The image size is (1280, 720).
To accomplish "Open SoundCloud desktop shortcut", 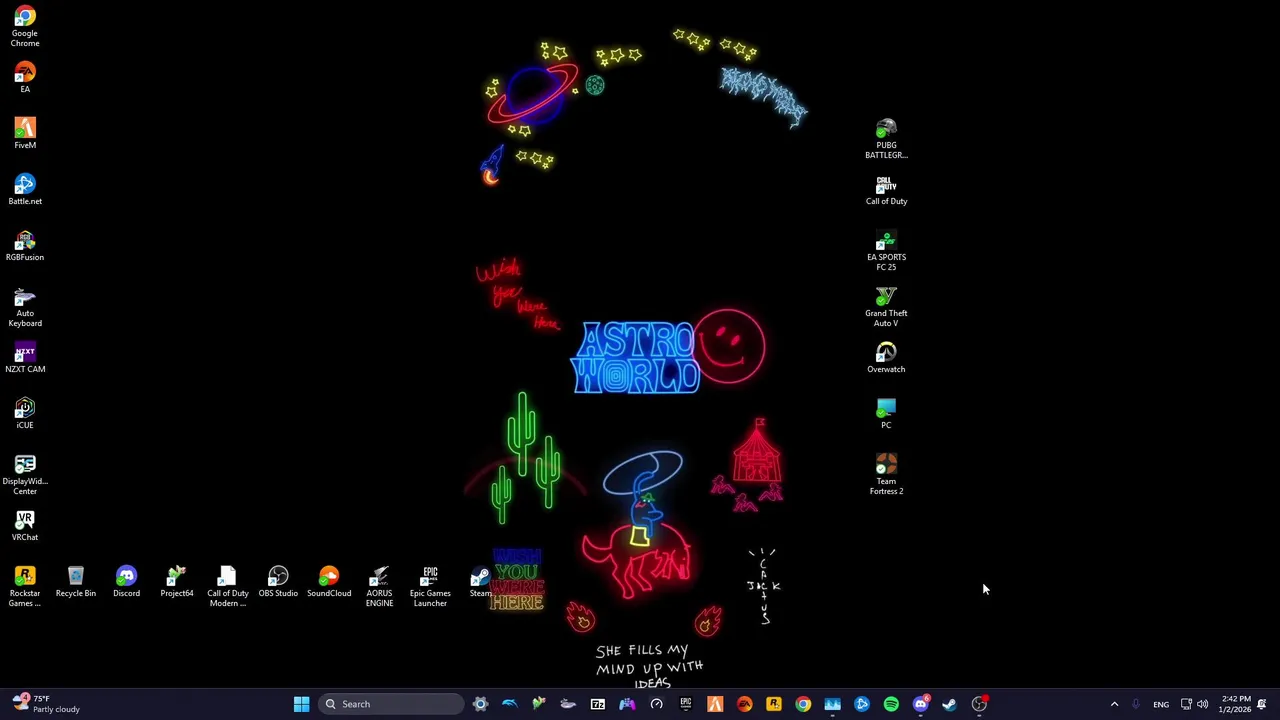I will 329,582.
